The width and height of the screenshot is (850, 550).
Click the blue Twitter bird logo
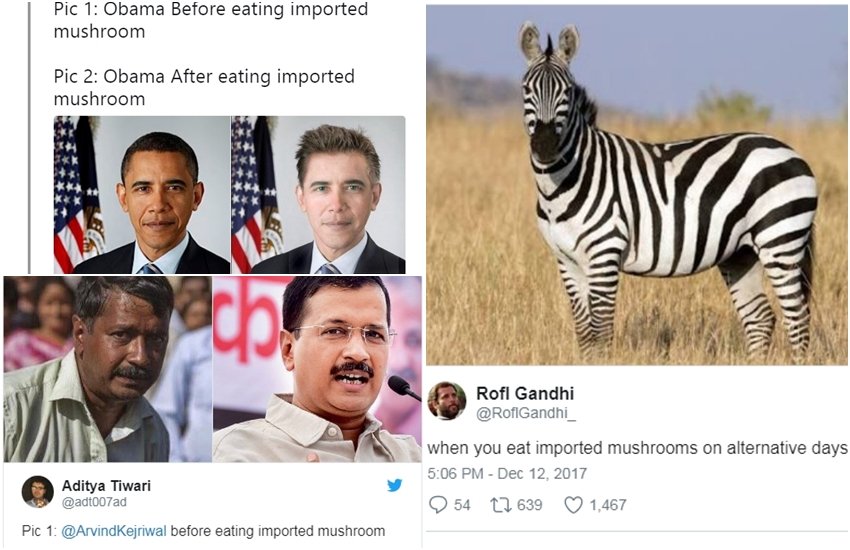395,485
